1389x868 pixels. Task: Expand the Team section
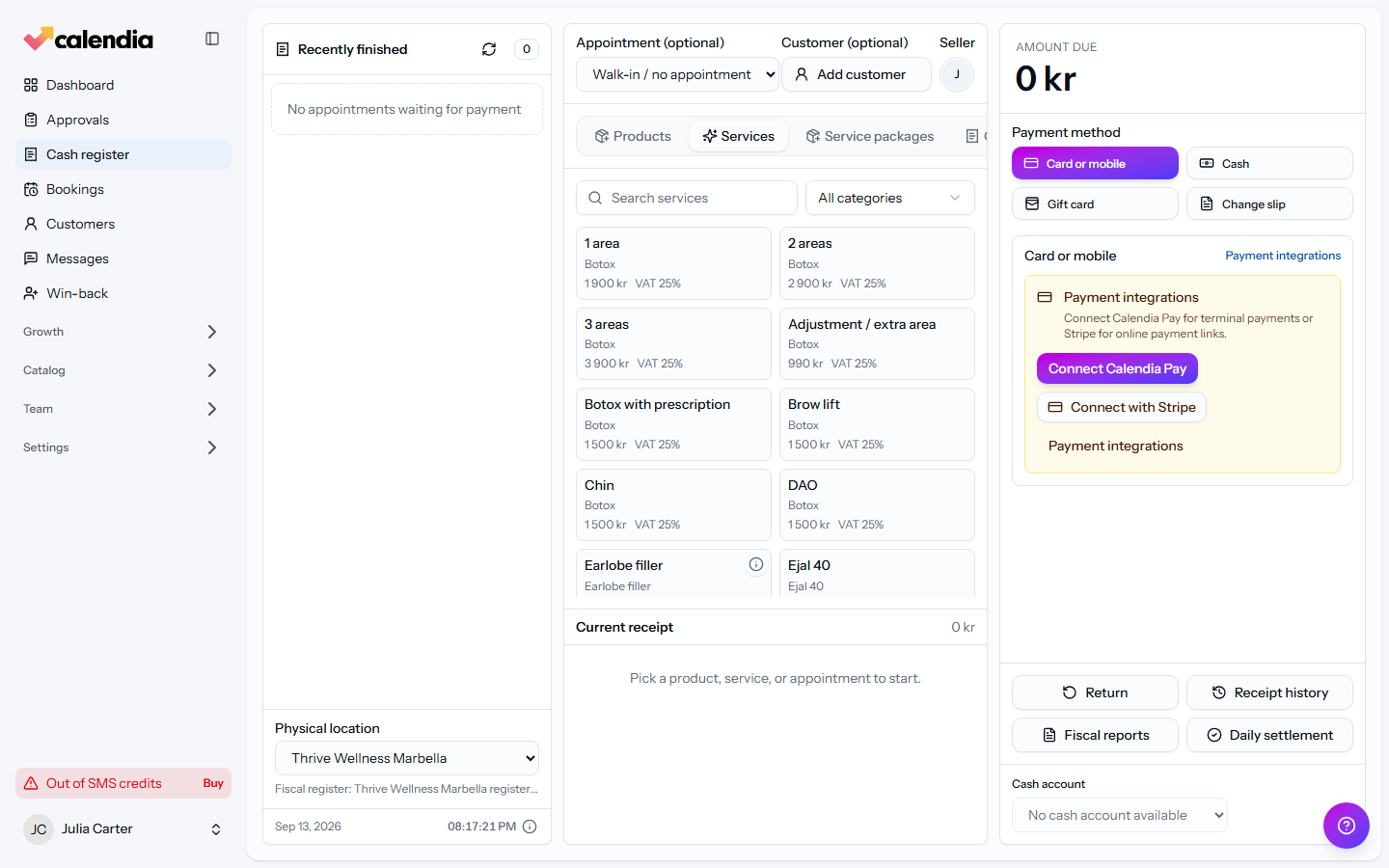pos(123,409)
